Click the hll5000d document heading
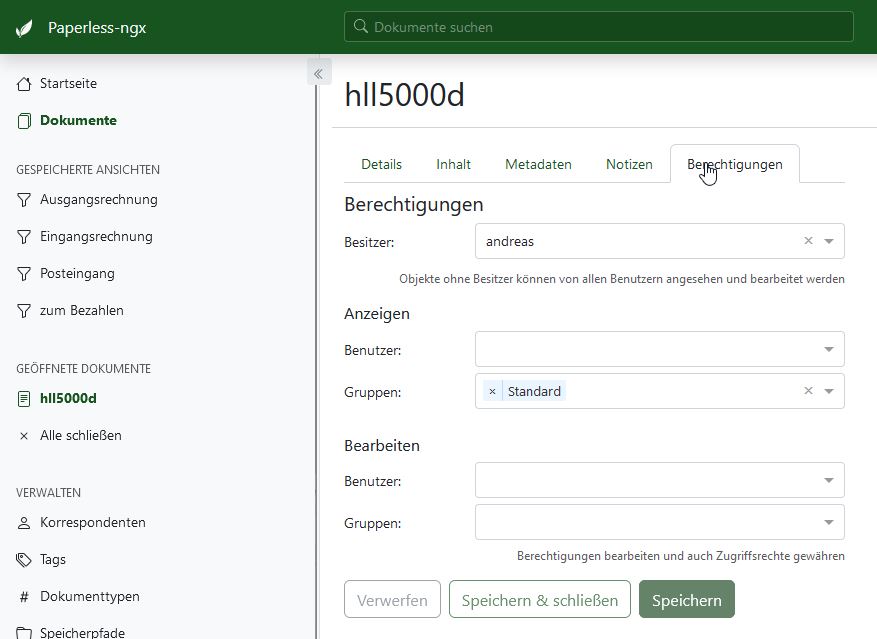Screen dimensions: 877x639 point(404,95)
